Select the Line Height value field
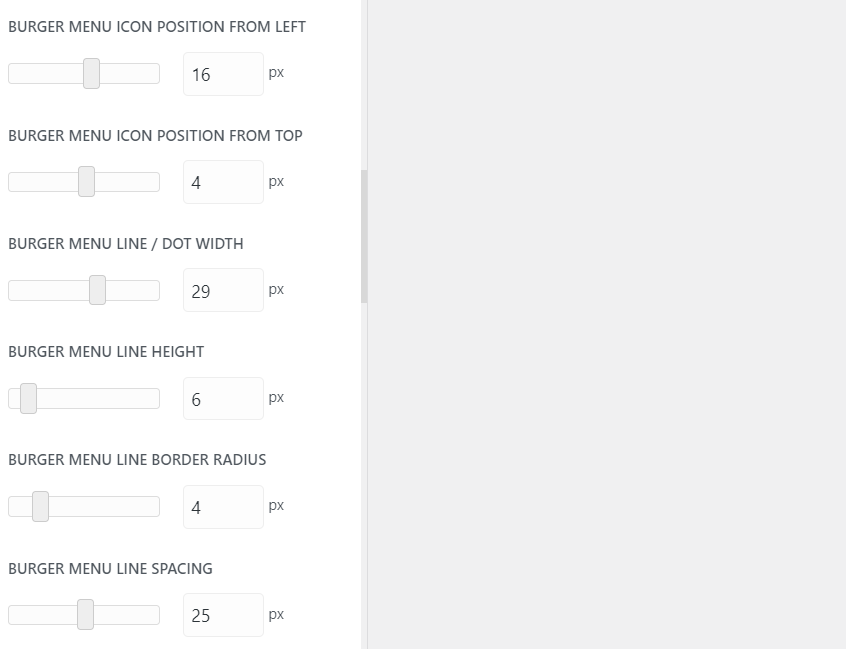 [x=223, y=398]
